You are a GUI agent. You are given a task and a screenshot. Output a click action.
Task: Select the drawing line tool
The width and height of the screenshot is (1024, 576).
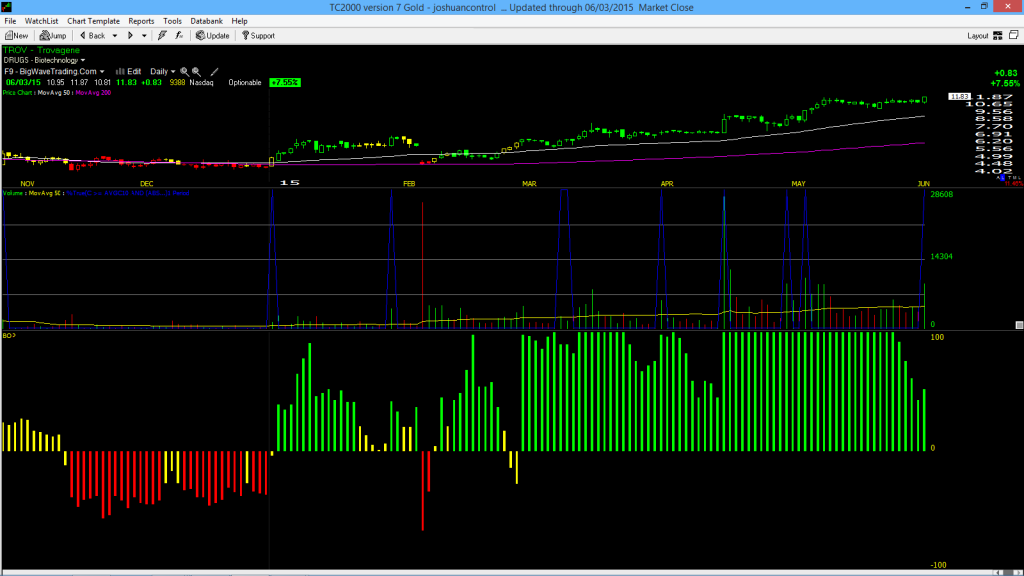pos(214,72)
